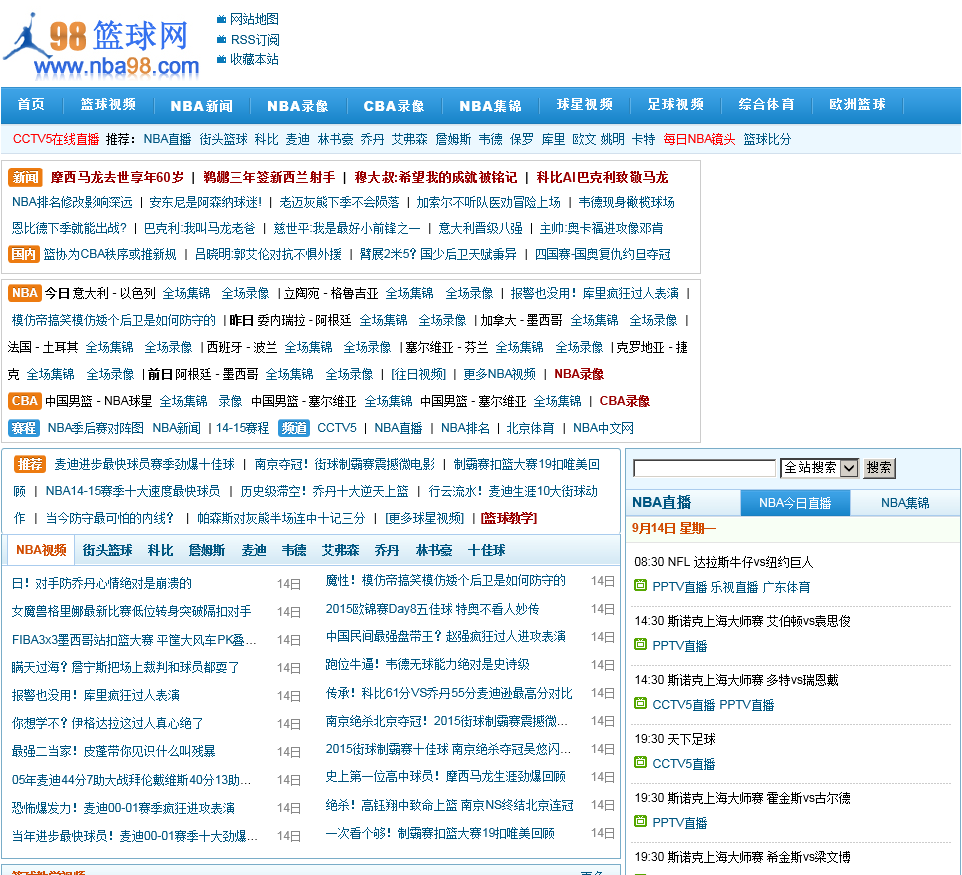962x875 pixels.
Task: Click the blue 频道 badge
Action: [x=294, y=428]
